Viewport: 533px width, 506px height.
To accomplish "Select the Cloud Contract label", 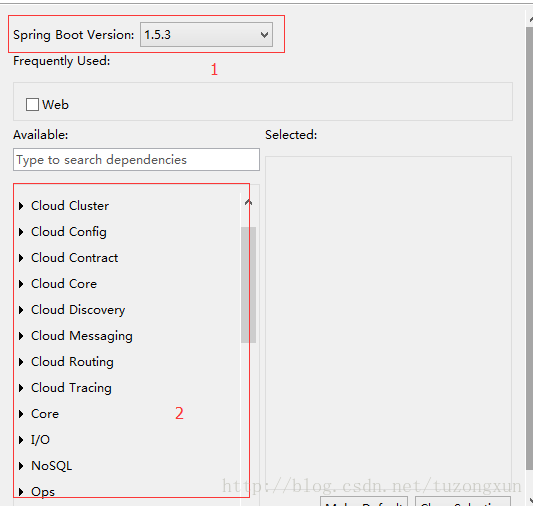I will pyautogui.click(x=74, y=258).
